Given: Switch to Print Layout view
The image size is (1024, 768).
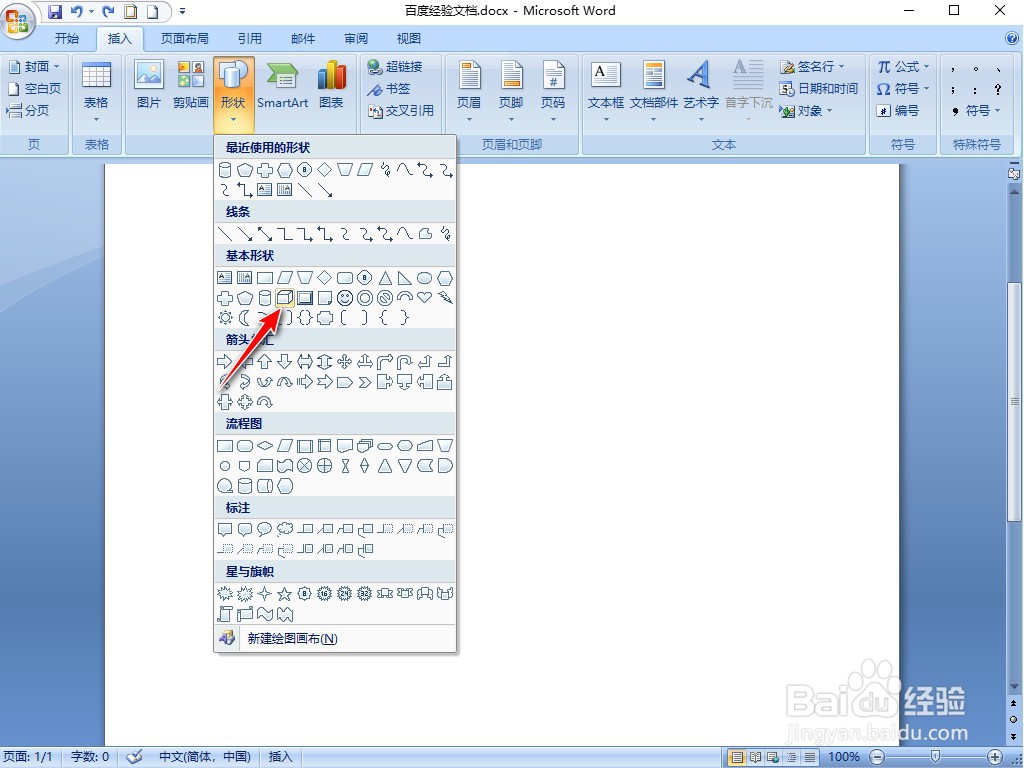Looking at the screenshot, I should point(737,758).
